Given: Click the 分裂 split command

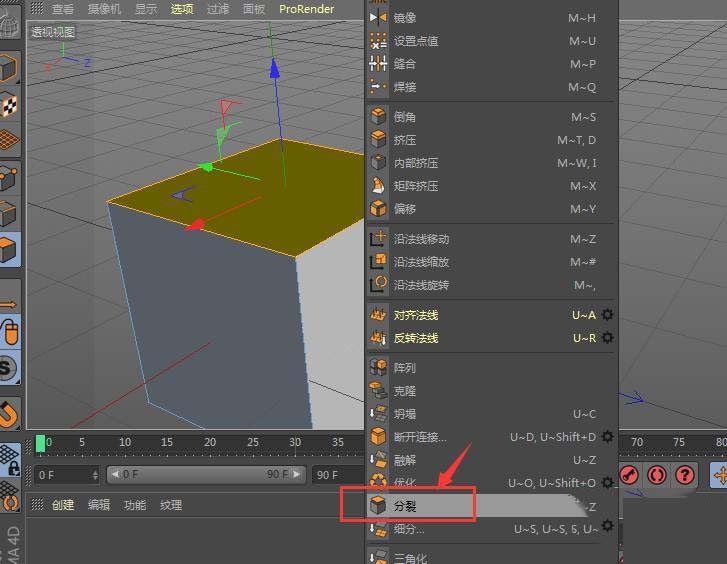Looking at the screenshot, I should point(478,506).
